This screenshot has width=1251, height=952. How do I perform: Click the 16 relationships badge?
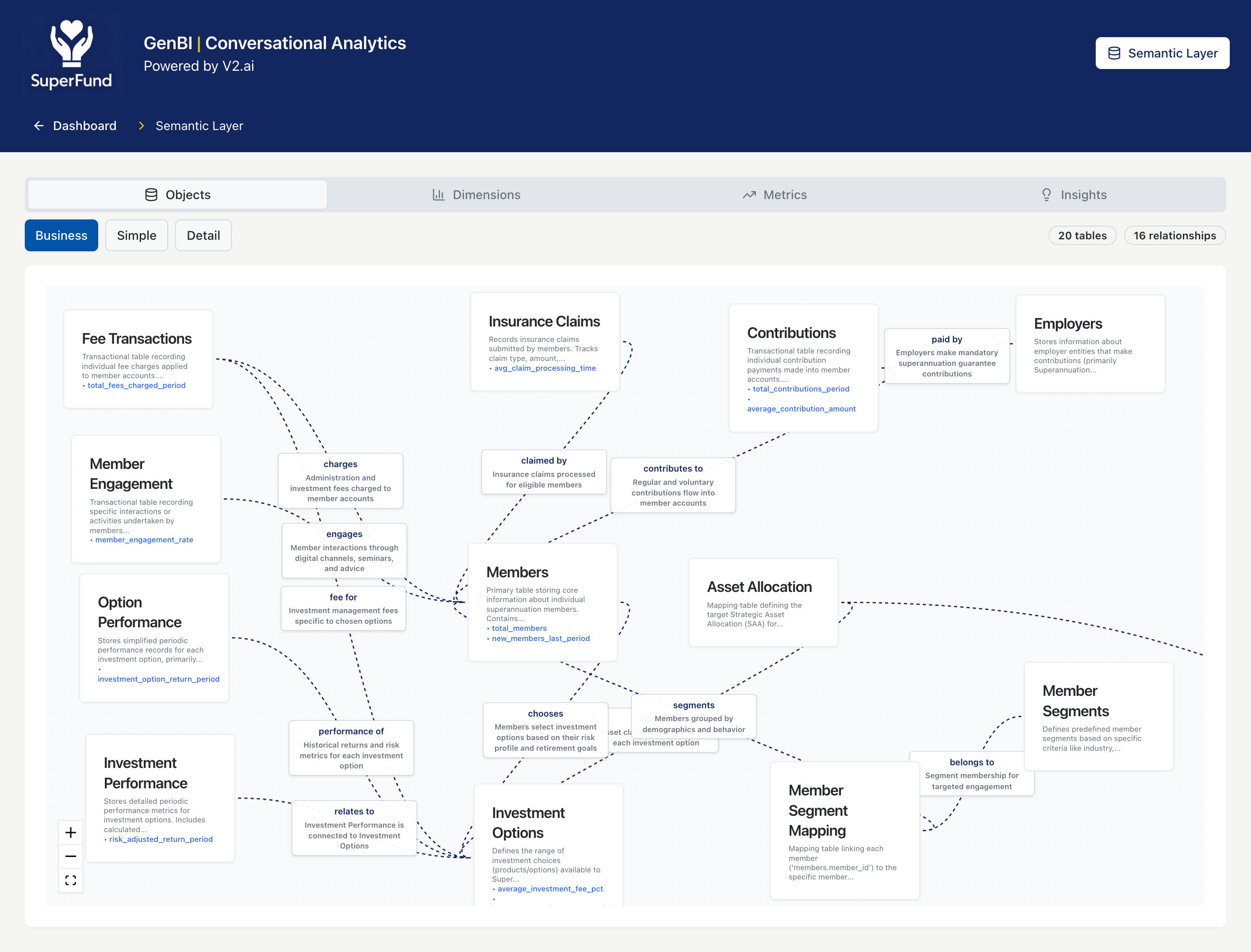coord(1174,235)
